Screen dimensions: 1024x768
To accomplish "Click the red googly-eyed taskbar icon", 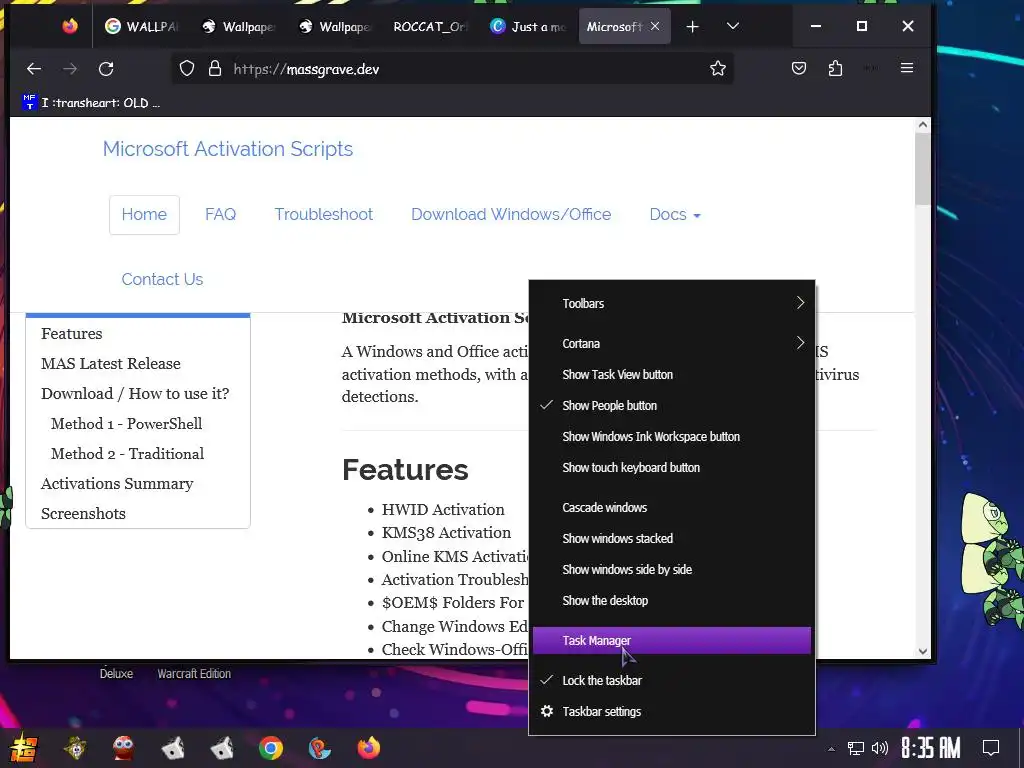I will point(123,748).
